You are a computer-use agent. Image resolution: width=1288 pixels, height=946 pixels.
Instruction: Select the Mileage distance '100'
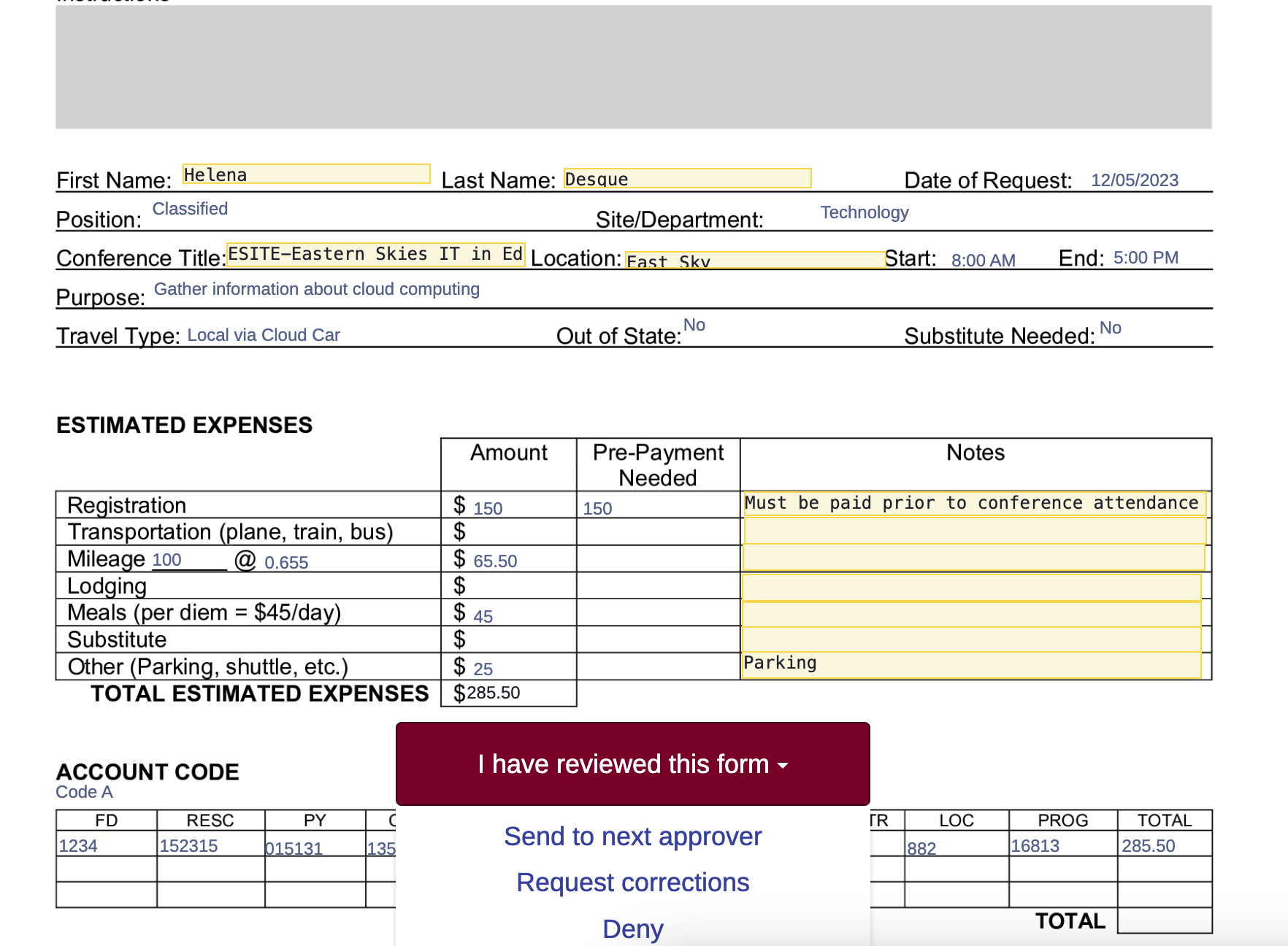166,560
